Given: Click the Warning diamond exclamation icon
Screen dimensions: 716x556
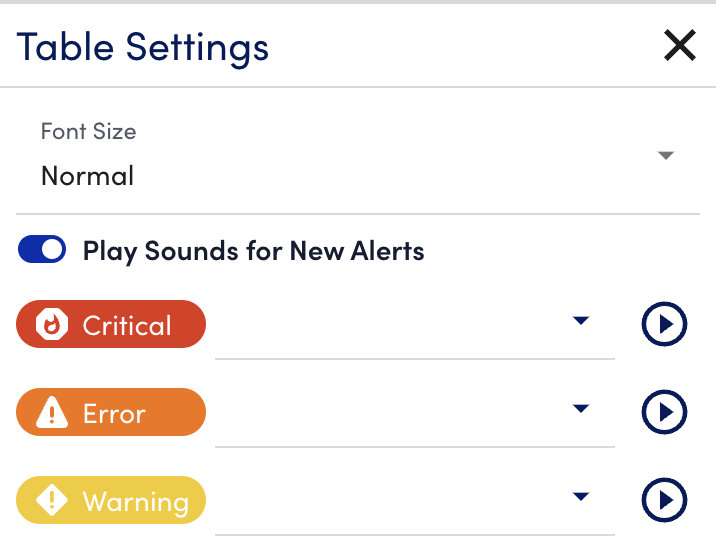Looking at the screenshot, I should (x=52, y=500).
